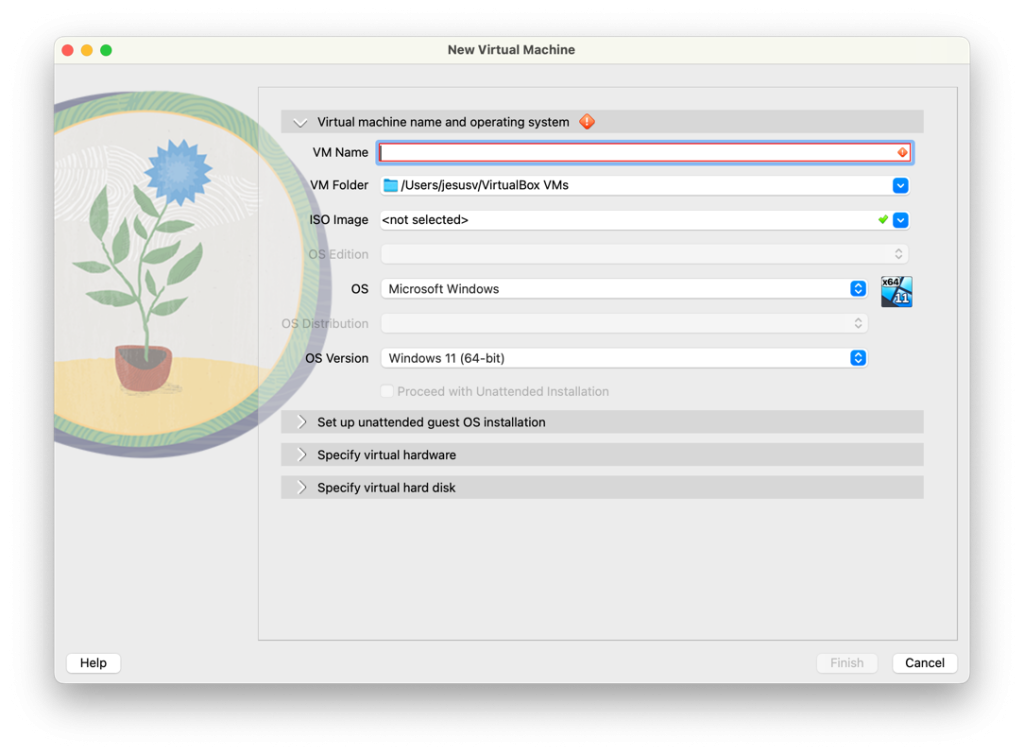Open the OS Version dropdown showing Windows 11
The height and width of the screenshot is (755, 1024).
(x=857, y=358)
